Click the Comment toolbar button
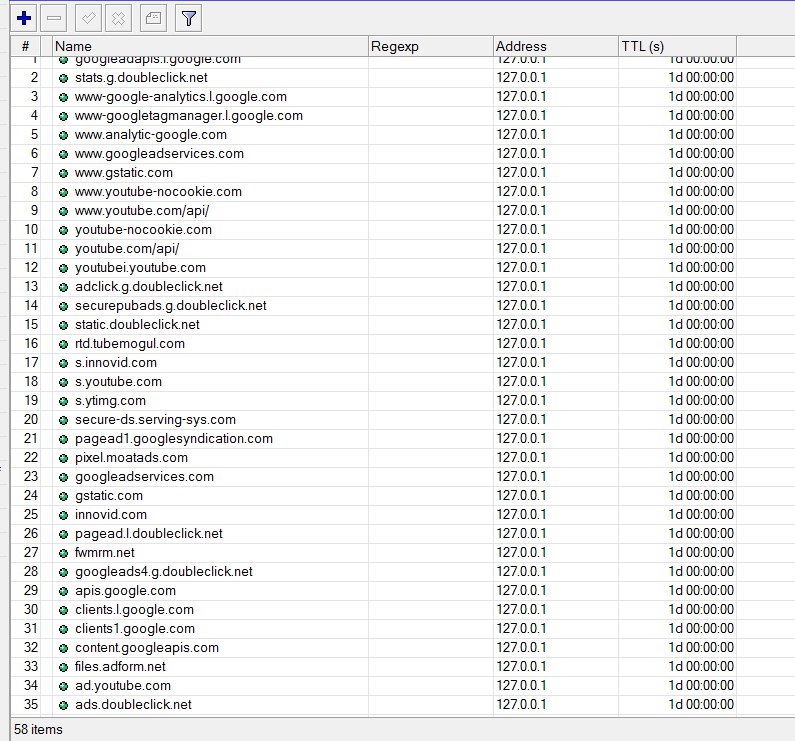The width and height of the screenshot is (795, 741). [x=153, y=19]
